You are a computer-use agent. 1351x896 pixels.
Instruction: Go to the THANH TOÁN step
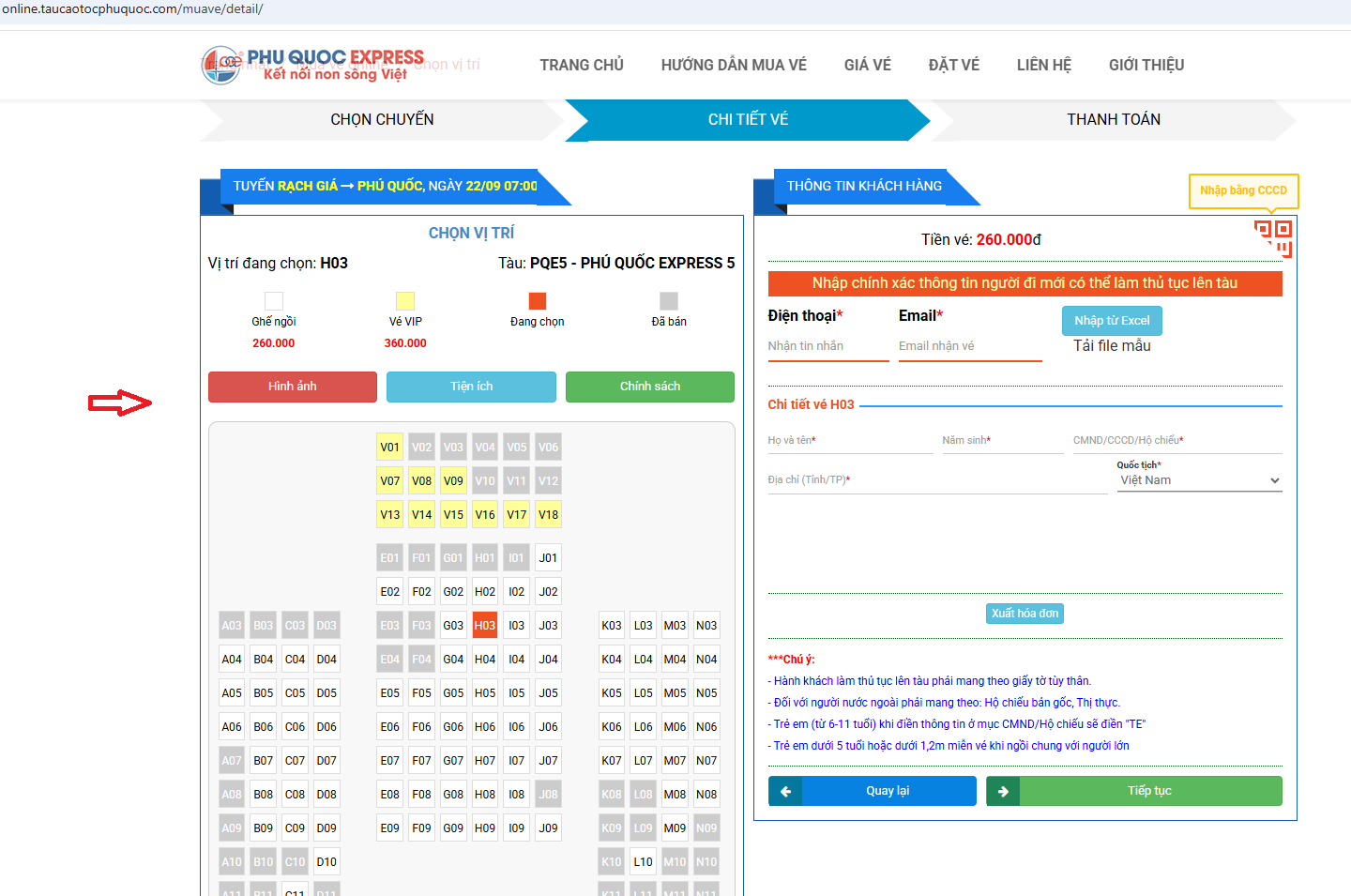click(1114, 120)
